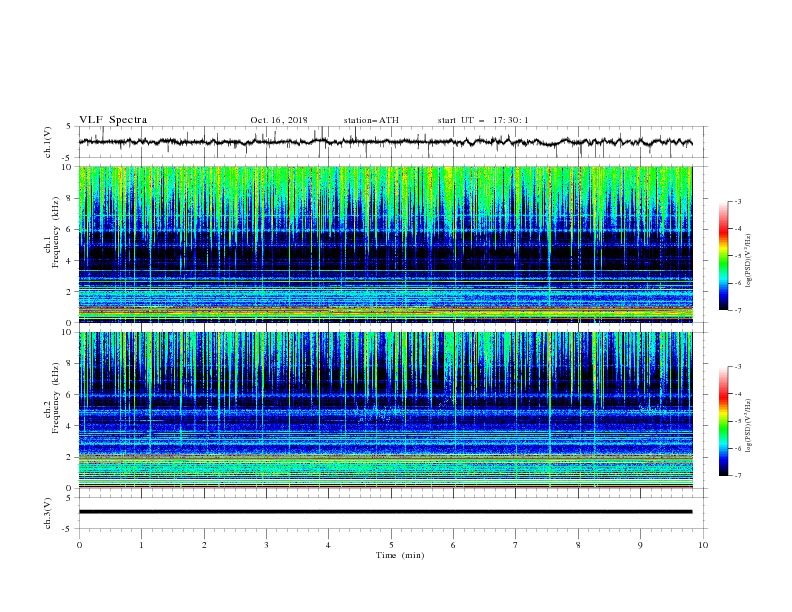Click the "Time (min)" axis label
The height and width of the screenshot is (612, 792).
(400, 555)
